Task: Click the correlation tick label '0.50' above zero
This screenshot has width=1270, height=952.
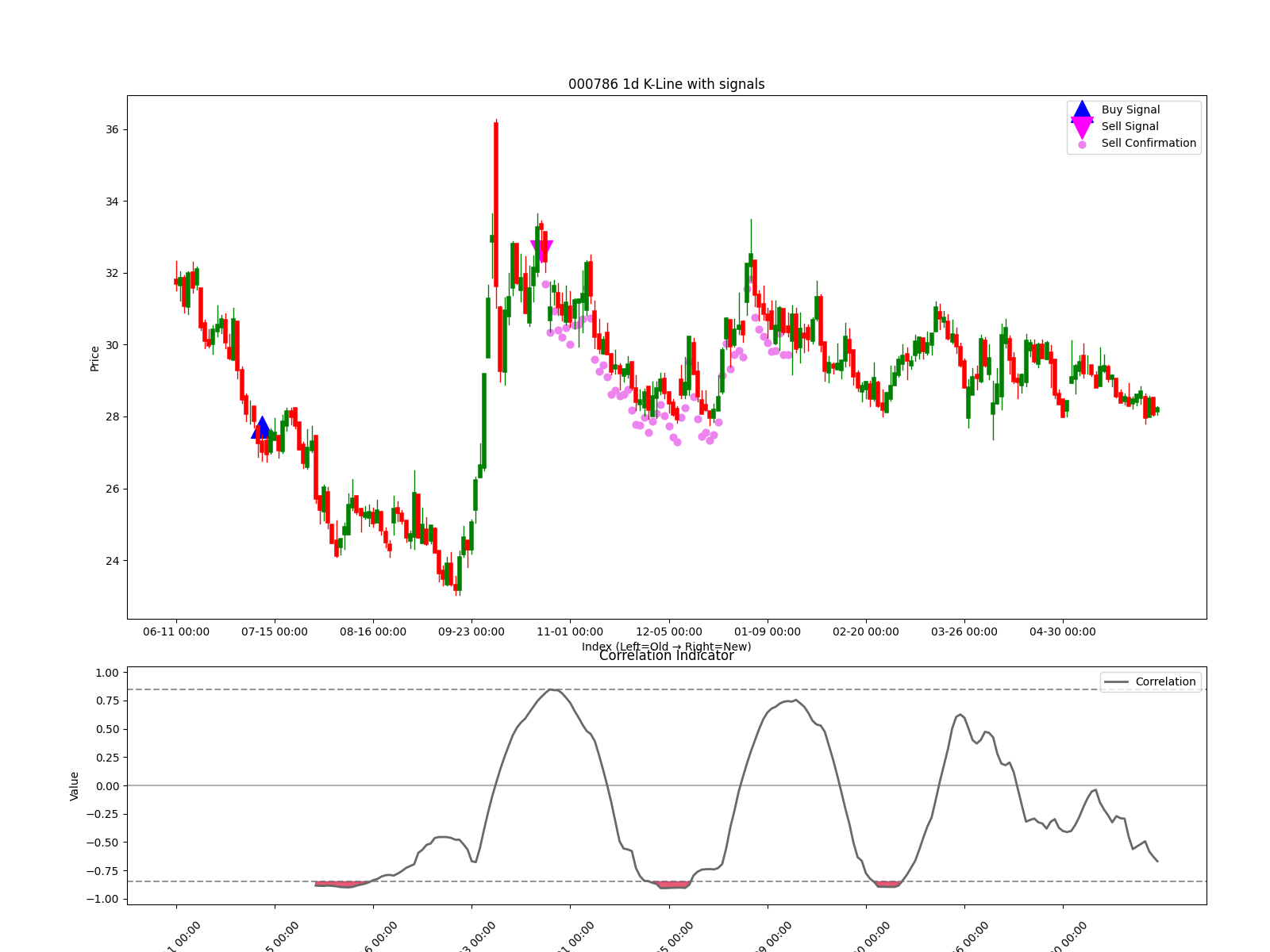Action: tap(106, 729)
